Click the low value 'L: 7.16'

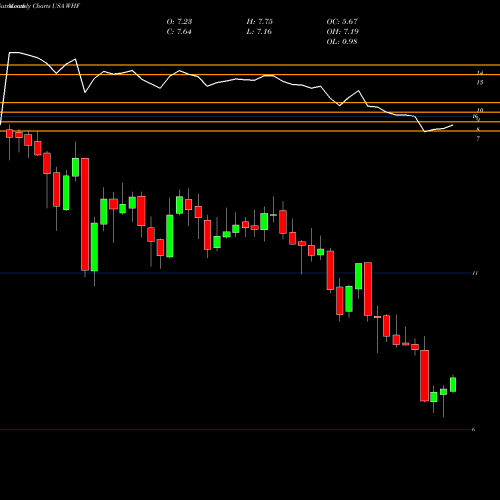[x=259, y=32]
